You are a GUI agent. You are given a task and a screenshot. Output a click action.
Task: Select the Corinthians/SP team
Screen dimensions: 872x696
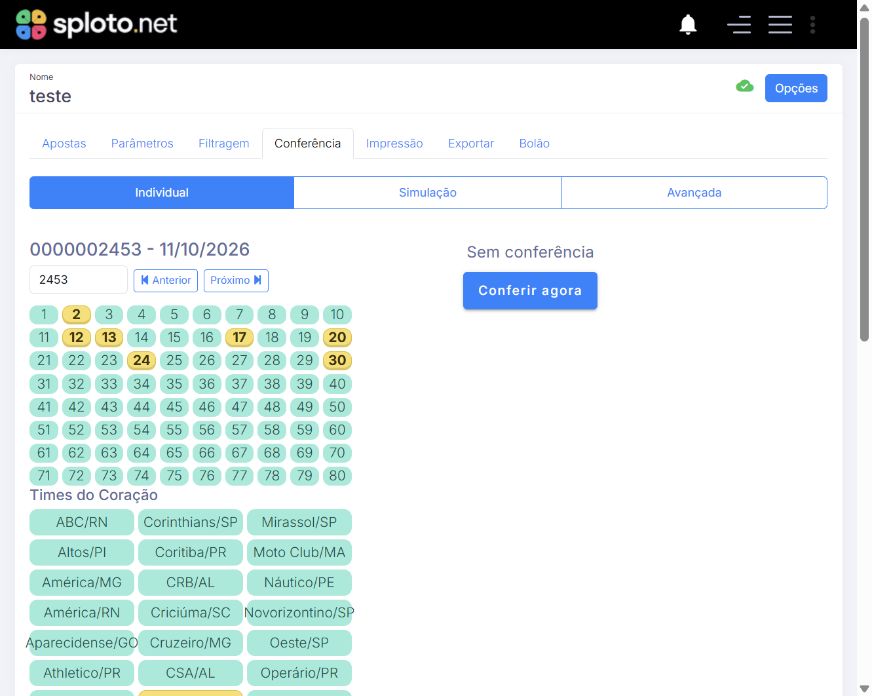pyautogui.click(x=190, y=522)
